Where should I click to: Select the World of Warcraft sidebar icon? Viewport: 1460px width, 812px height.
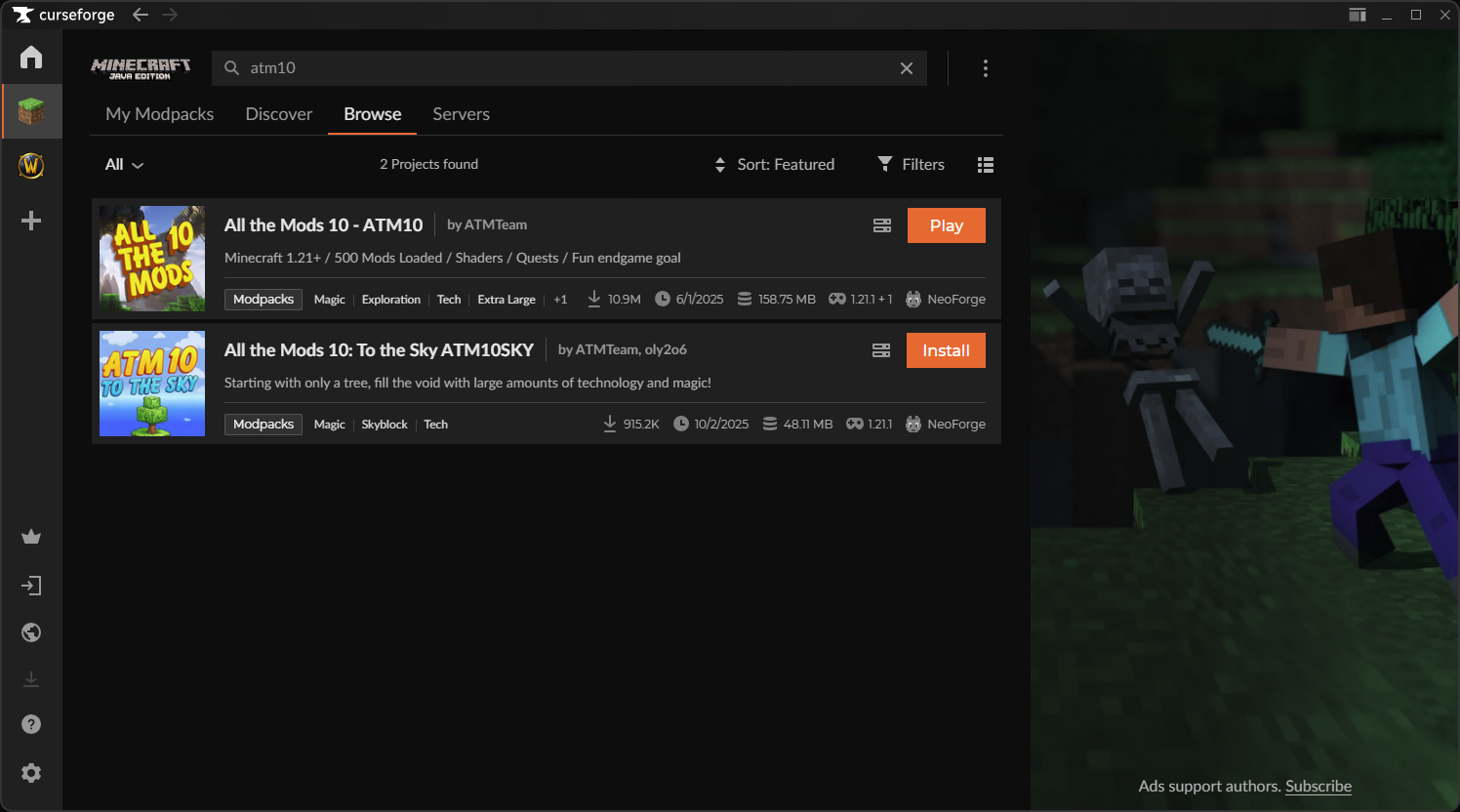[31, 166]
